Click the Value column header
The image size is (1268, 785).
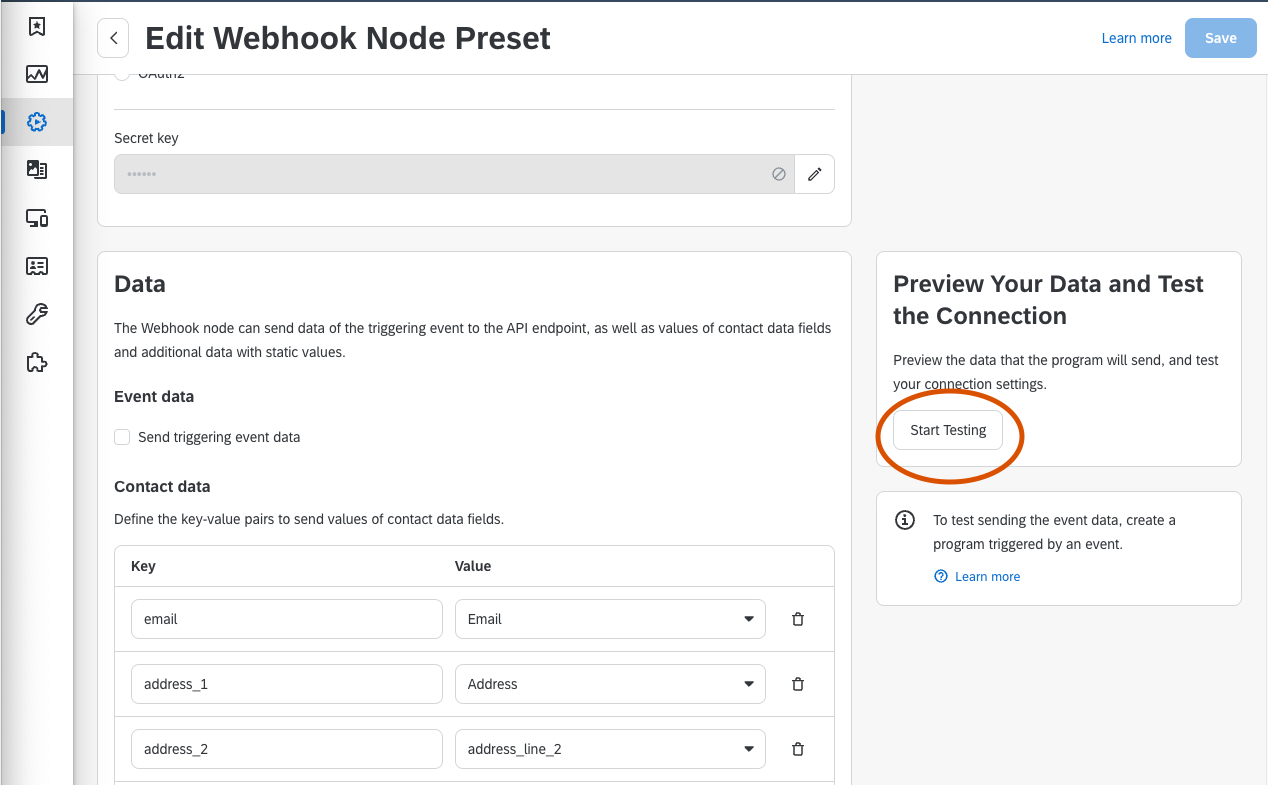(x=473, y=566)
